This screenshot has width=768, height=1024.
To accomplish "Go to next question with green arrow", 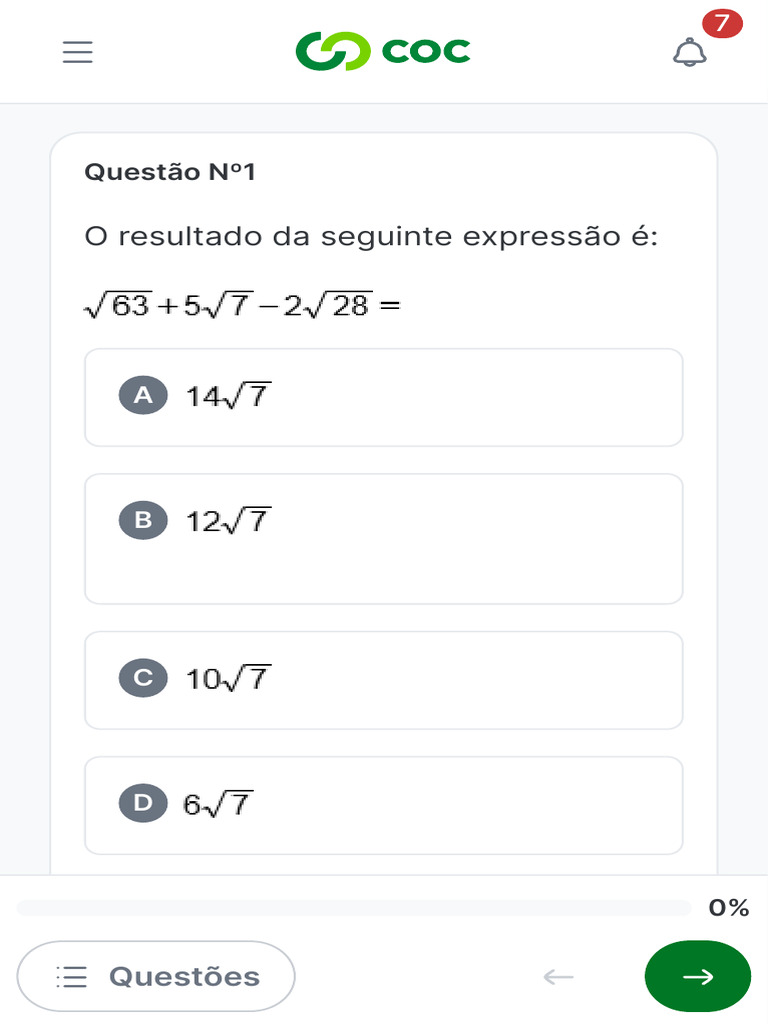I will click(698, 976).
